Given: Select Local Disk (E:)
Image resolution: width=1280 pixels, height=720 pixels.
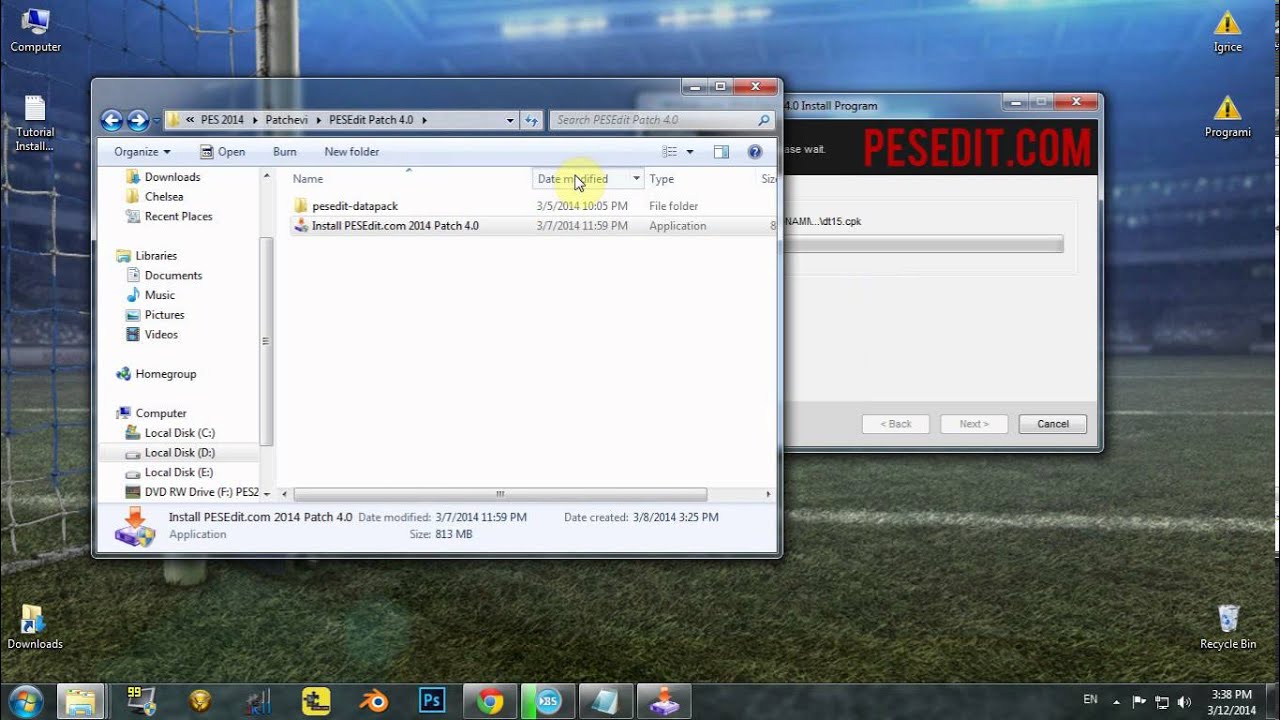Looking at the screenshot, I should [178, 472].
